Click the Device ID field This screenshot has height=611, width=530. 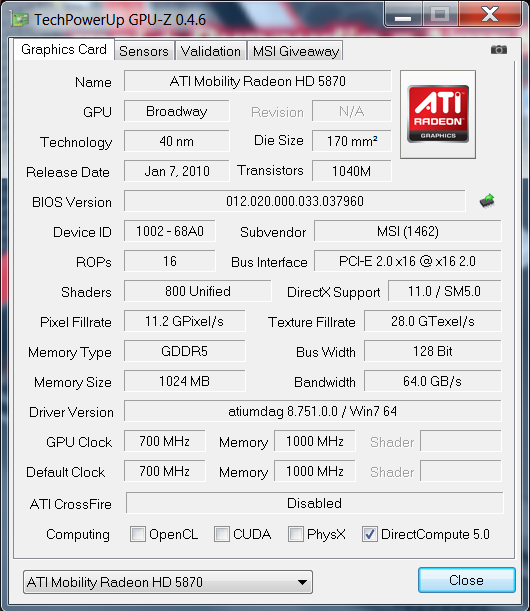coord(170,231)
